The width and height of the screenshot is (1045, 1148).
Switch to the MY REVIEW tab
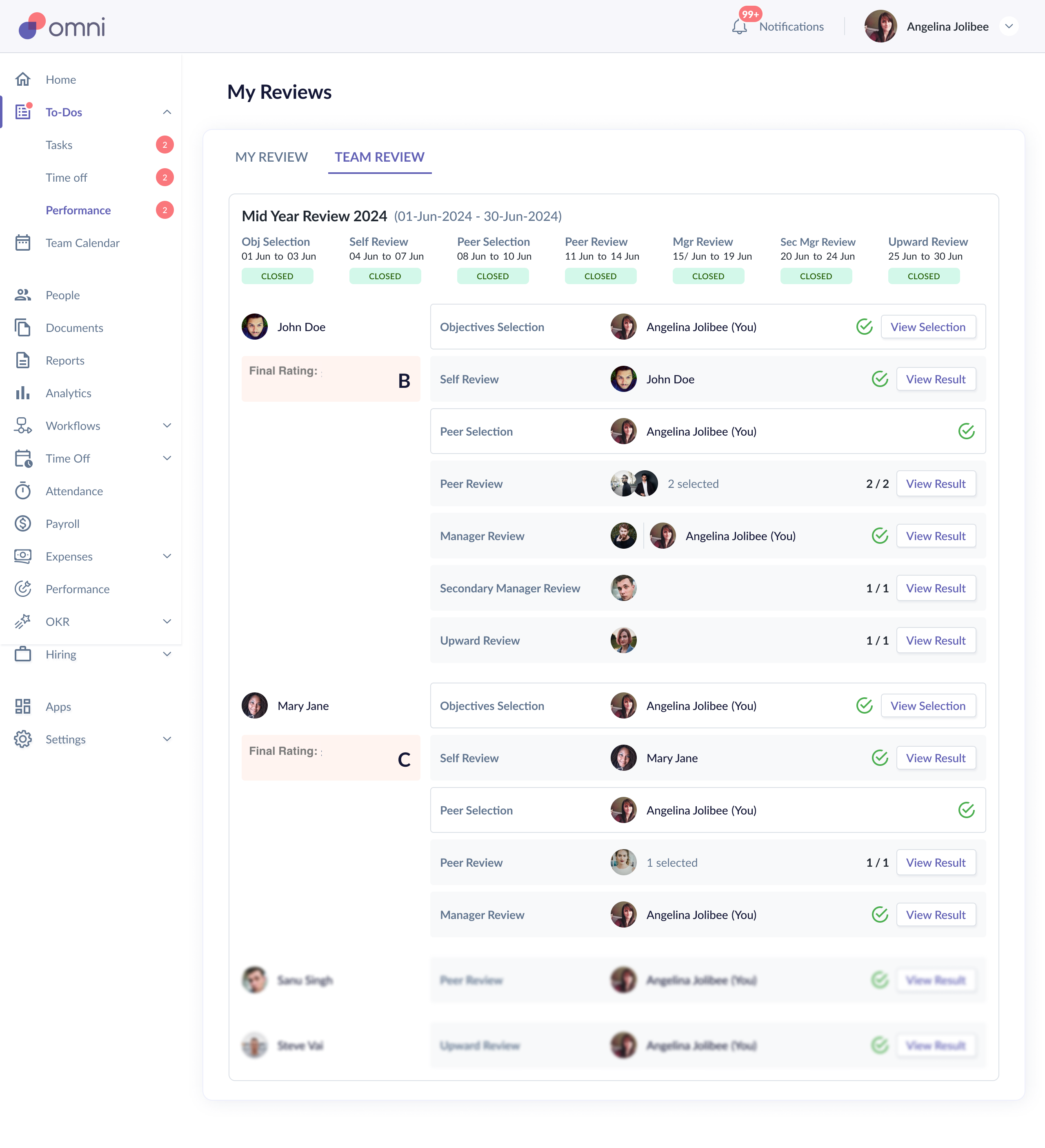point(271,157)
